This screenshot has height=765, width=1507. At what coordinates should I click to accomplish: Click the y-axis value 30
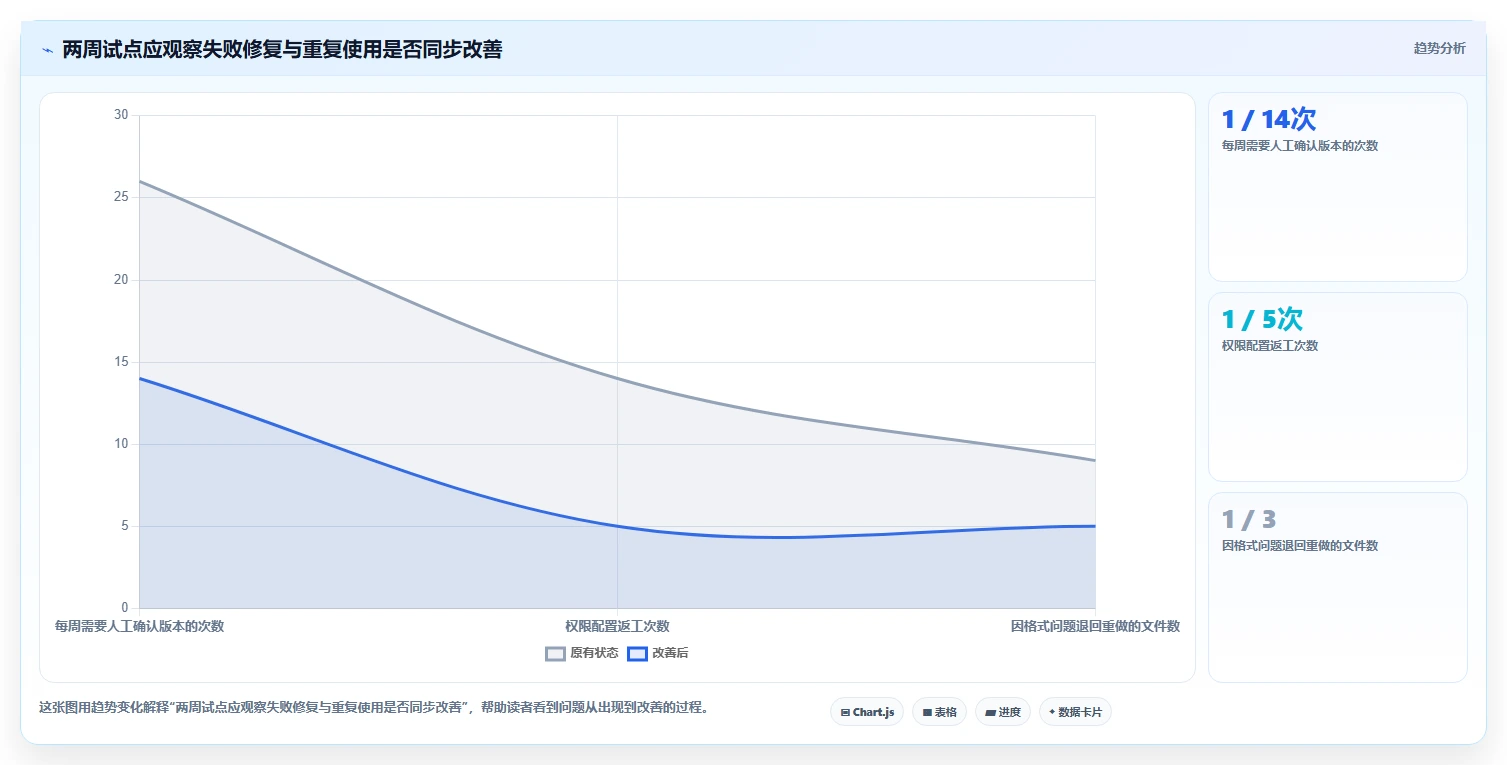point(122,115)
